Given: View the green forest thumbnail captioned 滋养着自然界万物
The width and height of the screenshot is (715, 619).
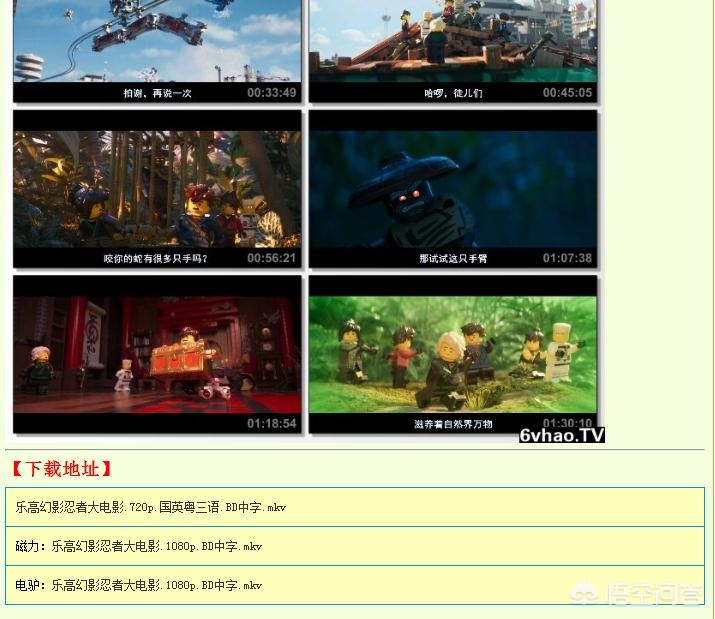Looking at the screenshot, I should [x=453, y=354].
